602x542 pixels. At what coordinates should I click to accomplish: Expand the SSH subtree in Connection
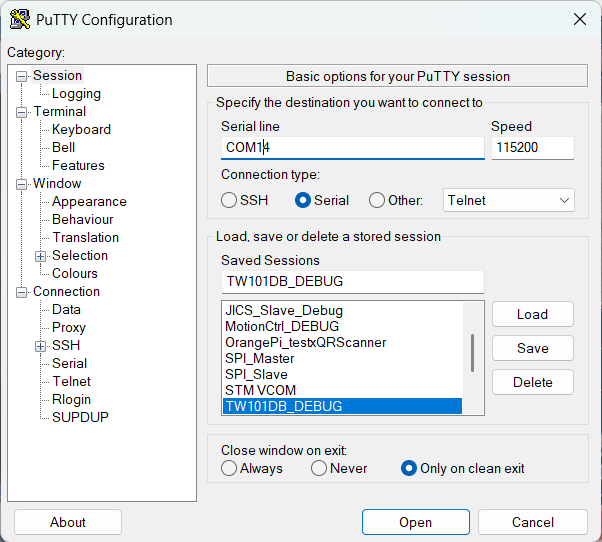pyautogui.click(x=40, y=347)
